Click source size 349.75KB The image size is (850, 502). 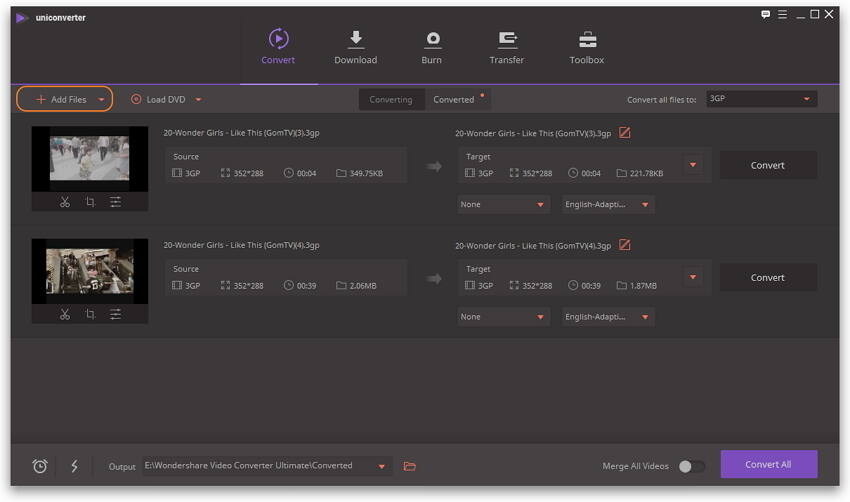pos(366,173)
